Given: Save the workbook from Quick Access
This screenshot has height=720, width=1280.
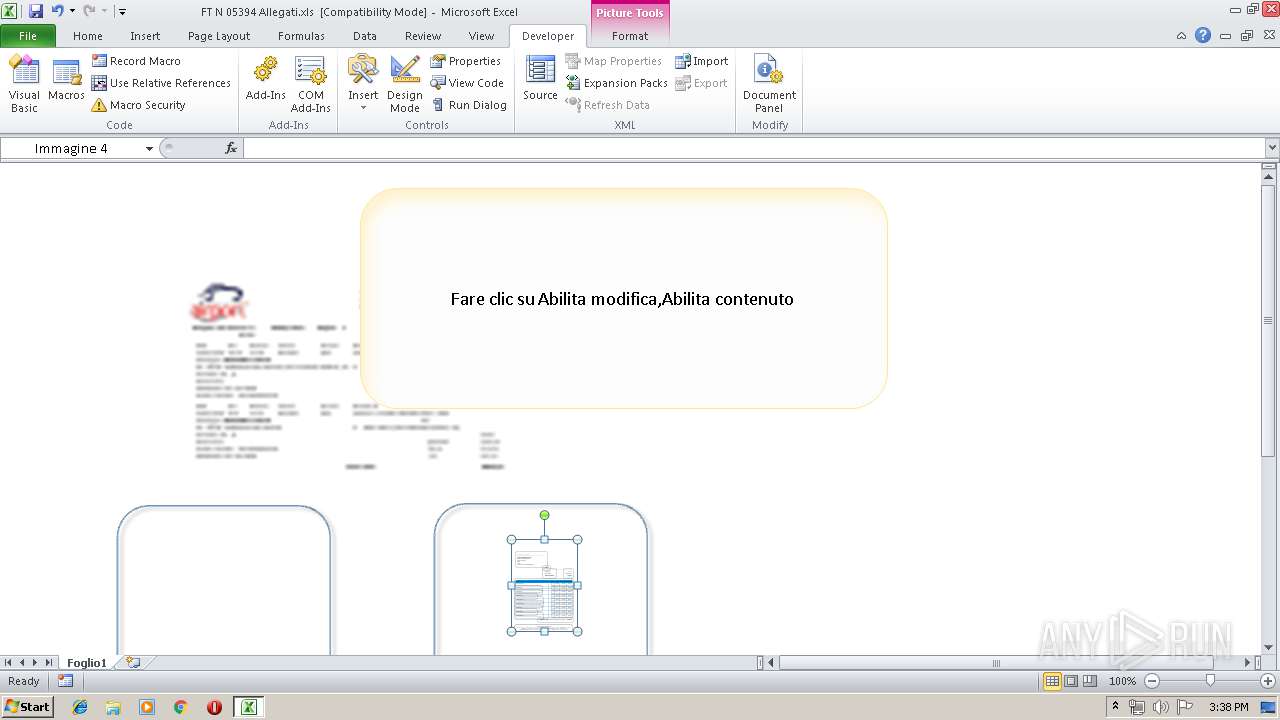Looking at the screenshot, I should point(36,11).
